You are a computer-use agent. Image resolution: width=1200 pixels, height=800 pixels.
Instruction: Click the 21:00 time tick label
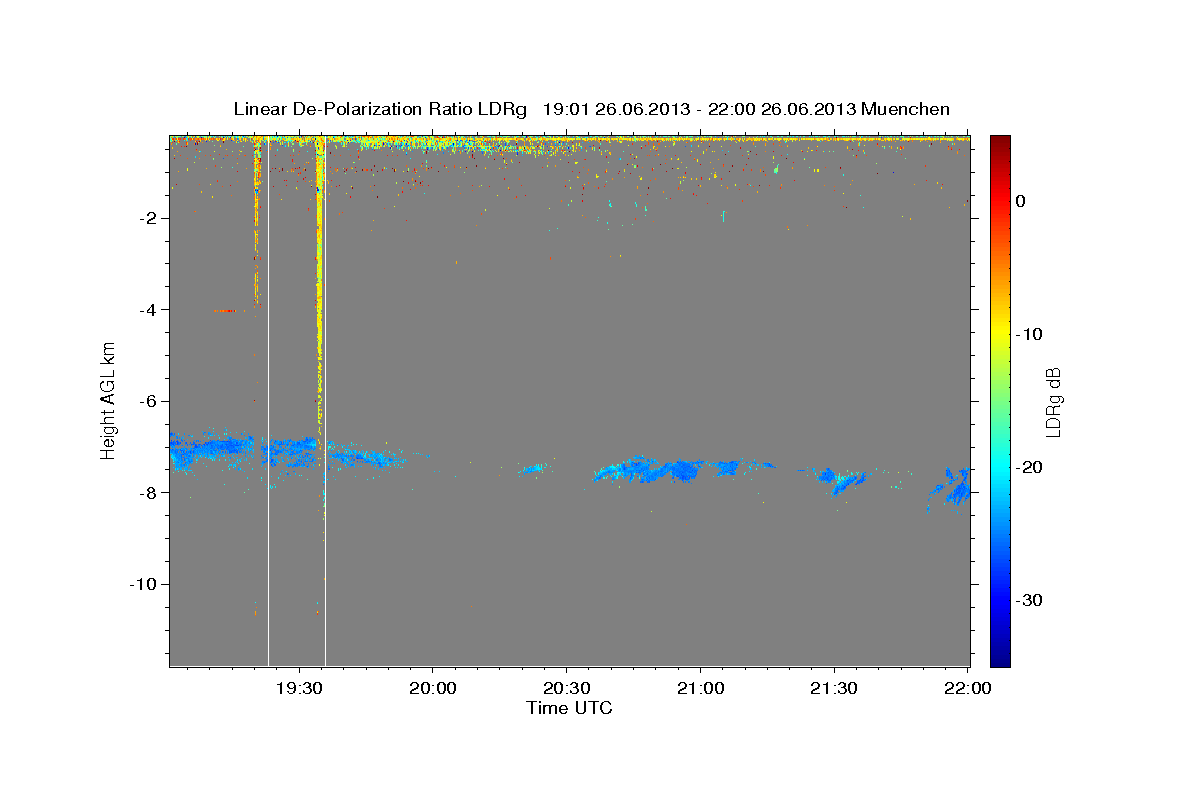pos(700,688)
